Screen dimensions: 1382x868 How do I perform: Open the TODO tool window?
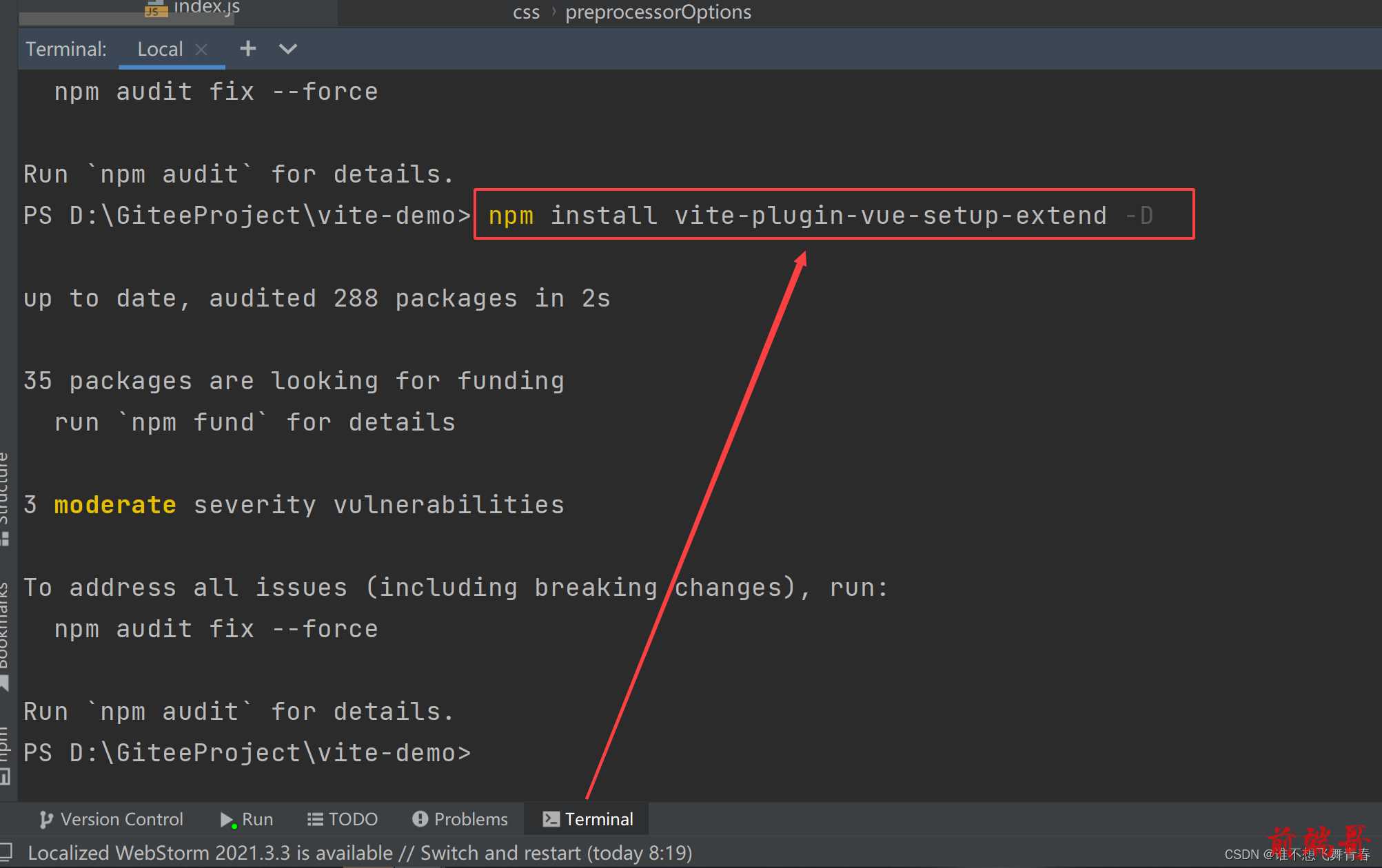[343, 819]
